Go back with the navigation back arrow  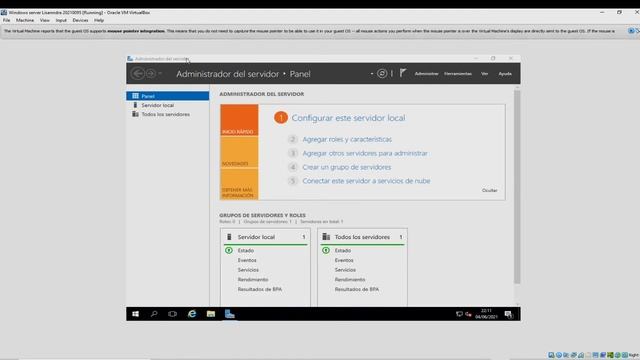click(x=138, y=73)
